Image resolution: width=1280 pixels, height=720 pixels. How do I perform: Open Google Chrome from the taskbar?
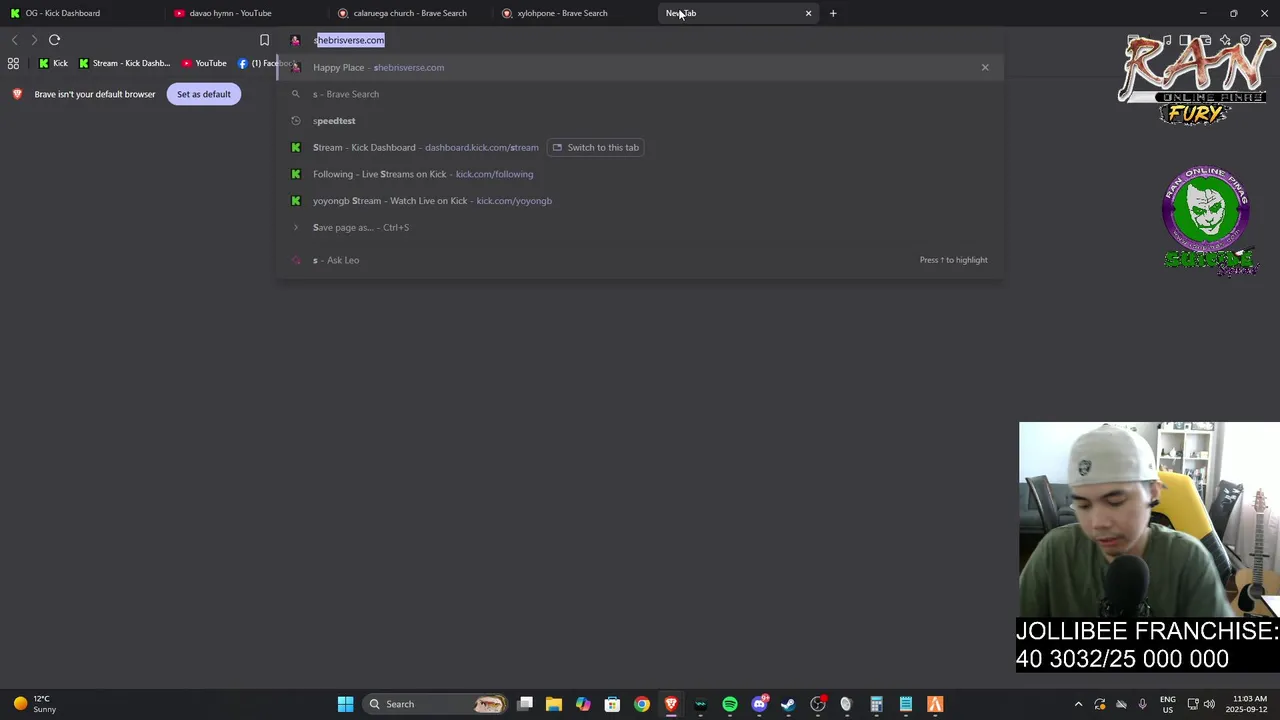point(642,704)
